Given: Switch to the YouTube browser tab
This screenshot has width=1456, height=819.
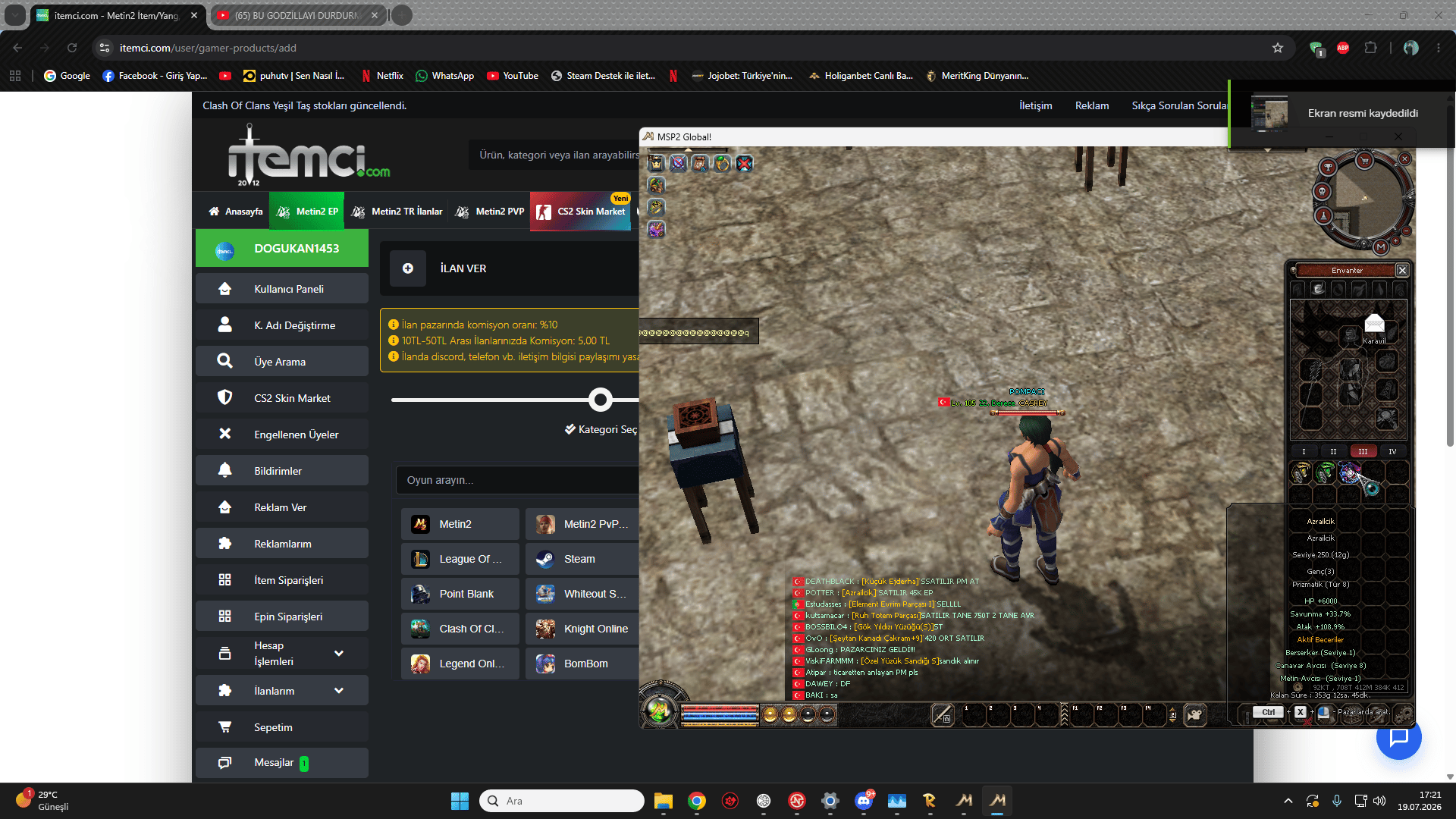Looking at the screenshot, I should tap(297, 15).
